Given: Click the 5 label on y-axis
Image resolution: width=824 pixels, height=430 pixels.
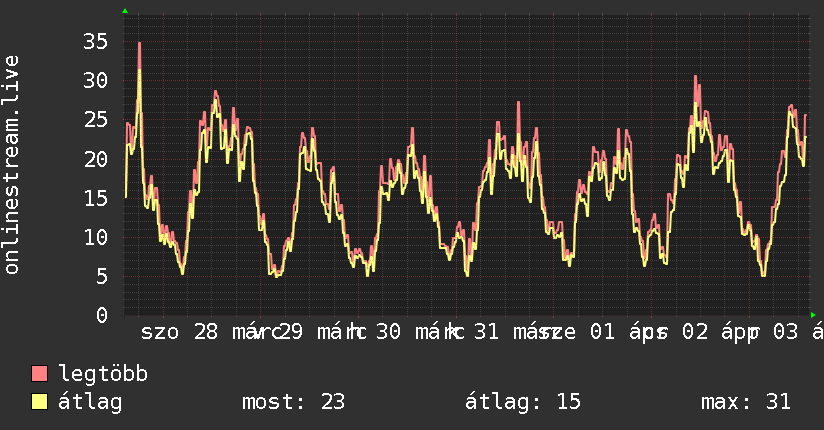Looking at the screenshot, I should [102, 277].
